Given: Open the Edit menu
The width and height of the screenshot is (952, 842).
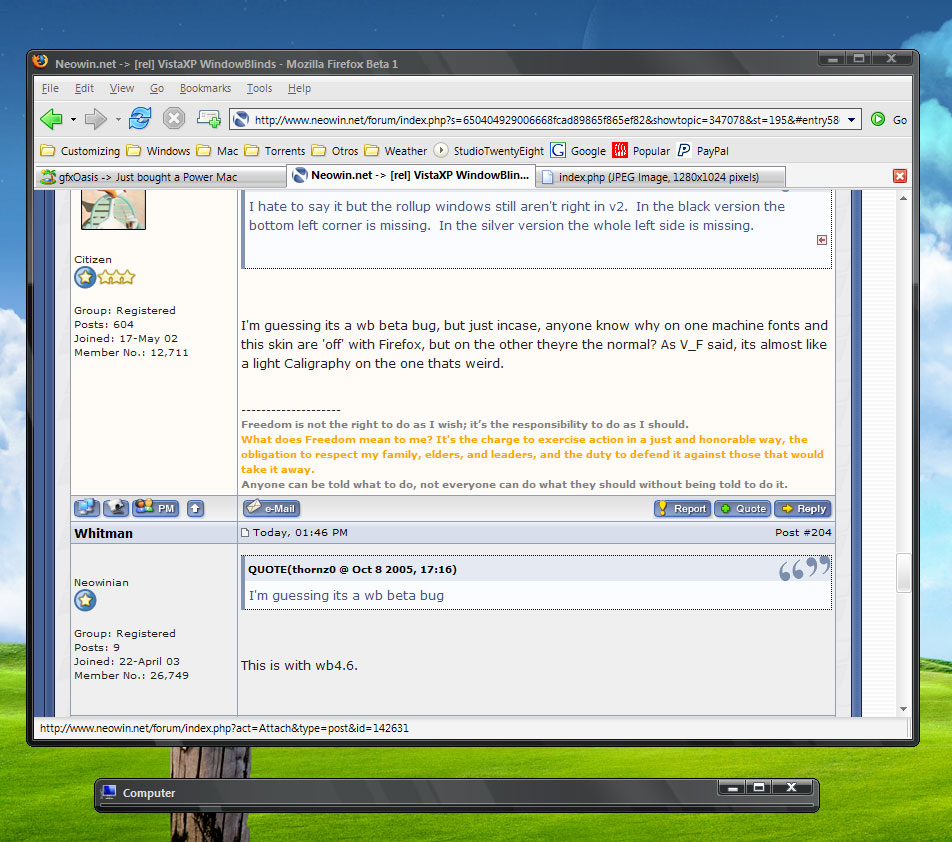Looking at the screenshot, I should (x=84, y=89).
